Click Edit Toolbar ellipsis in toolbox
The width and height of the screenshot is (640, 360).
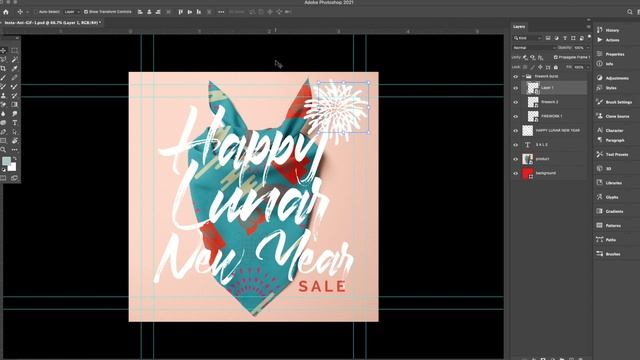(14, 150)
